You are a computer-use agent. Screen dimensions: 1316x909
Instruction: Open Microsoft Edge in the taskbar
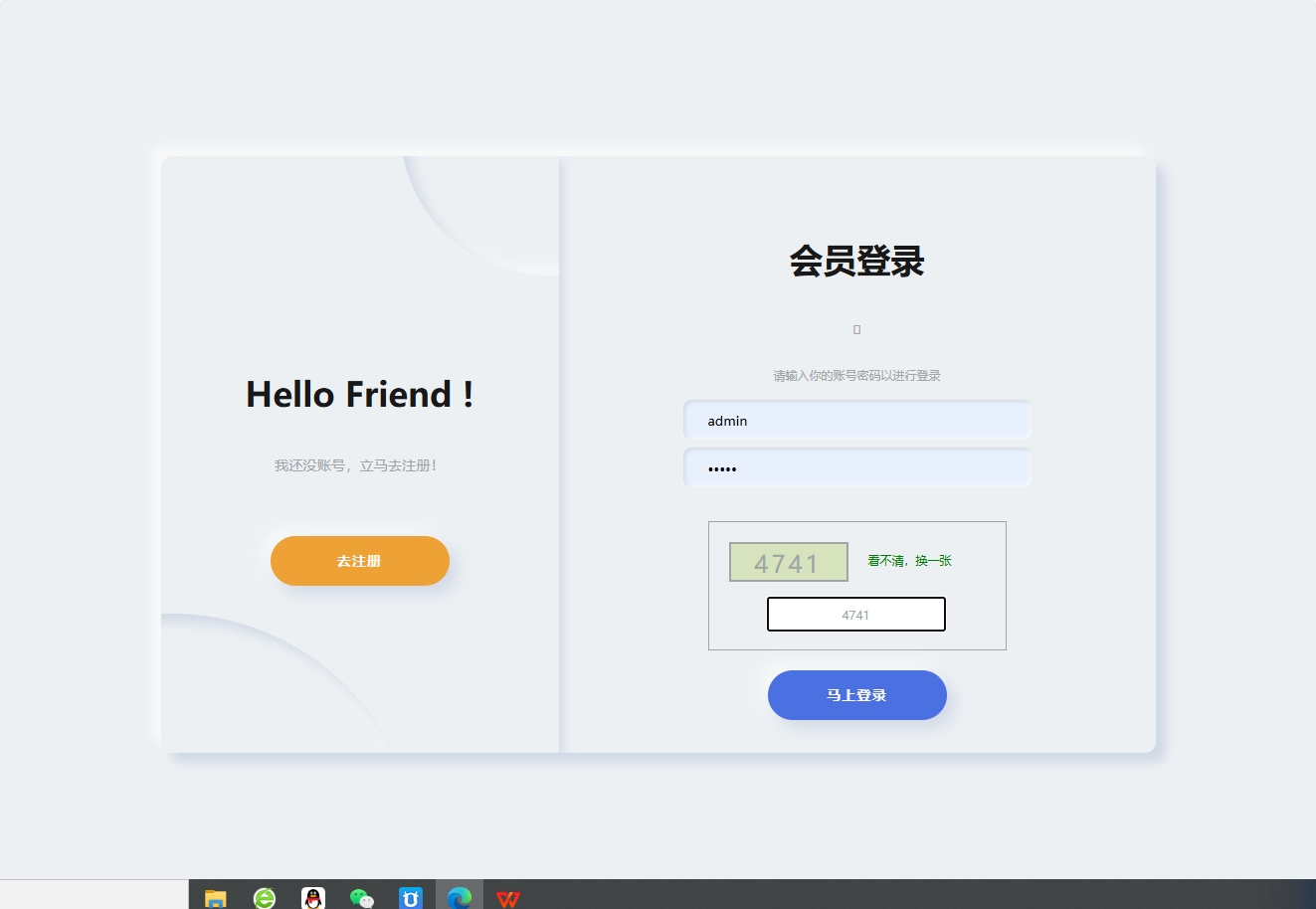(460, 898)
